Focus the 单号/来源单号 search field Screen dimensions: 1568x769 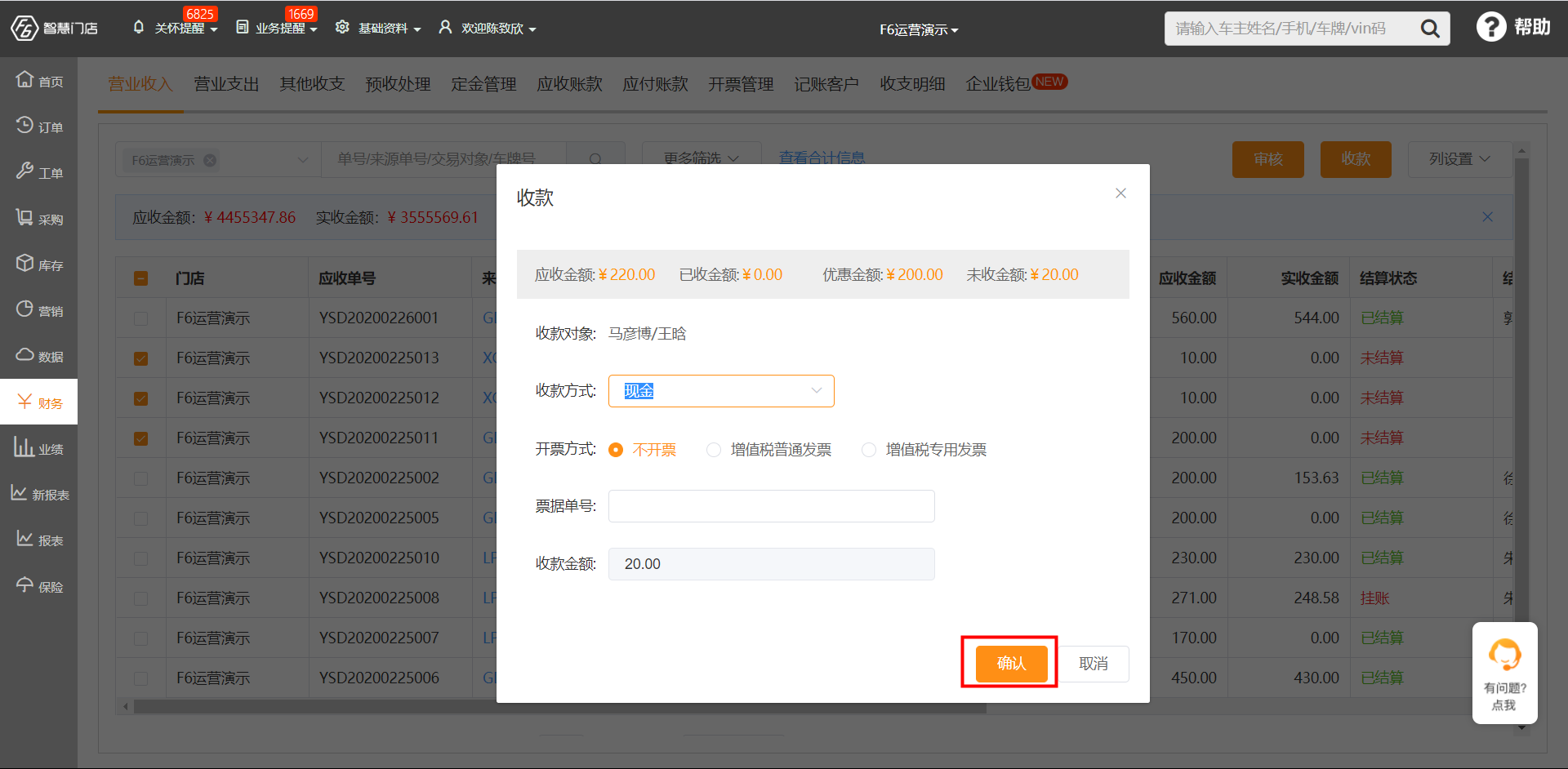click(x=444, y=159)
